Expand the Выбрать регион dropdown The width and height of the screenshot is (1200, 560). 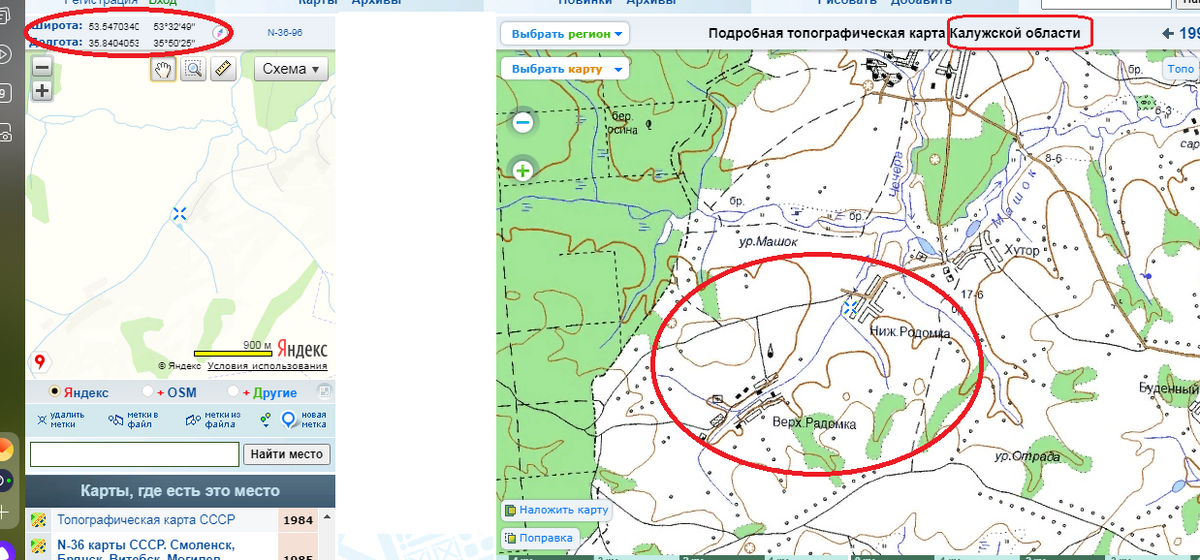click(566, 33)
